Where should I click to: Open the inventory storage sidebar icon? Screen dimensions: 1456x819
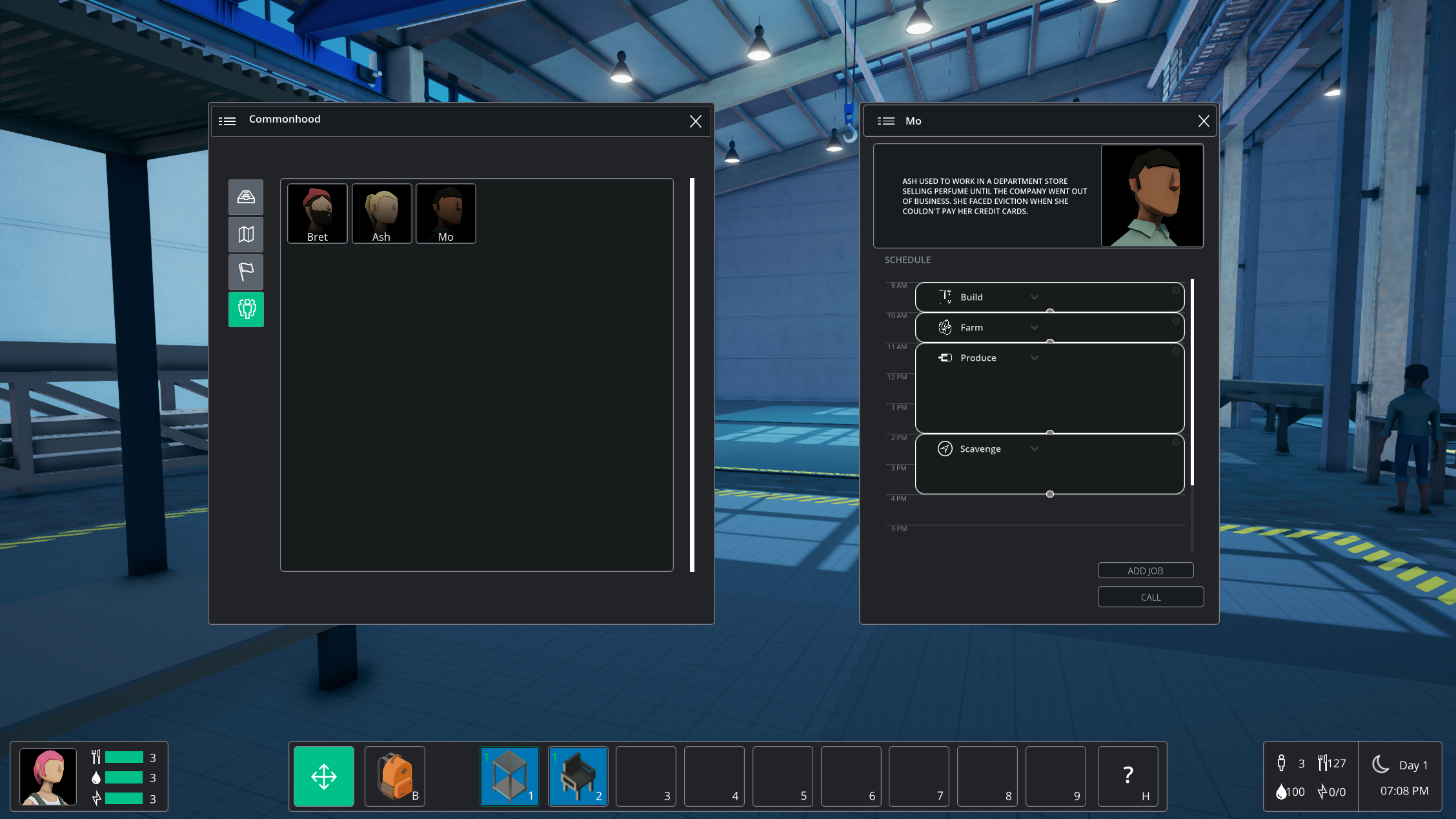[x=246, y=197]
